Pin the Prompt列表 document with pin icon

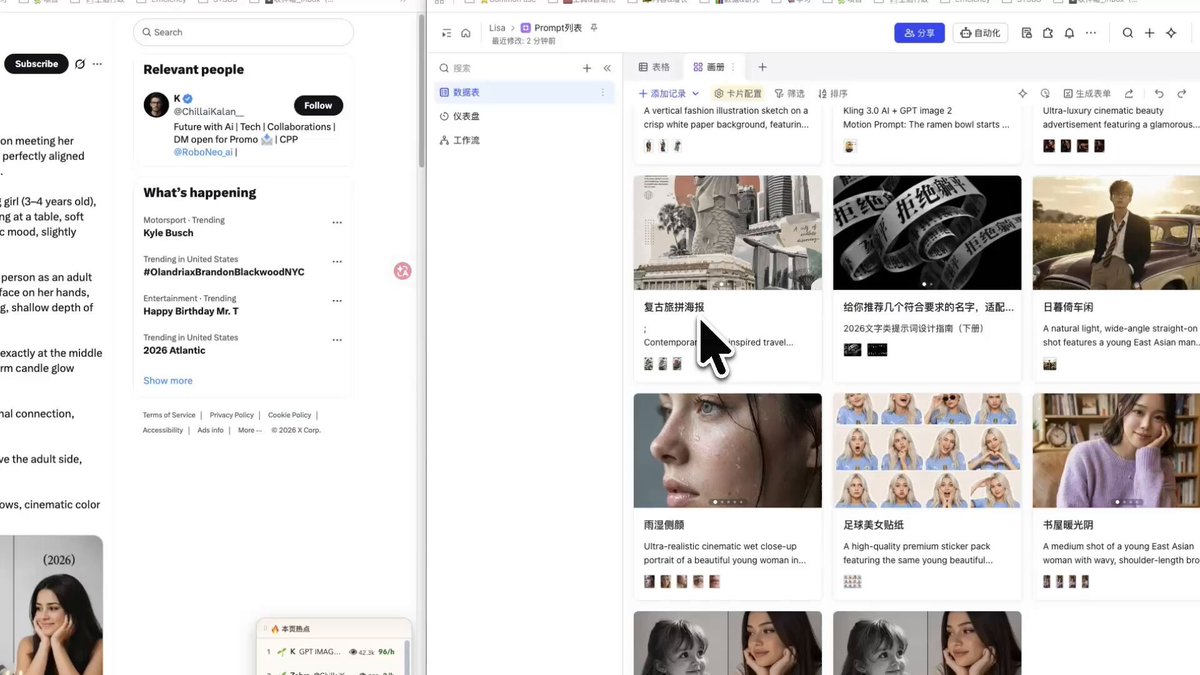tap(594, 28)
